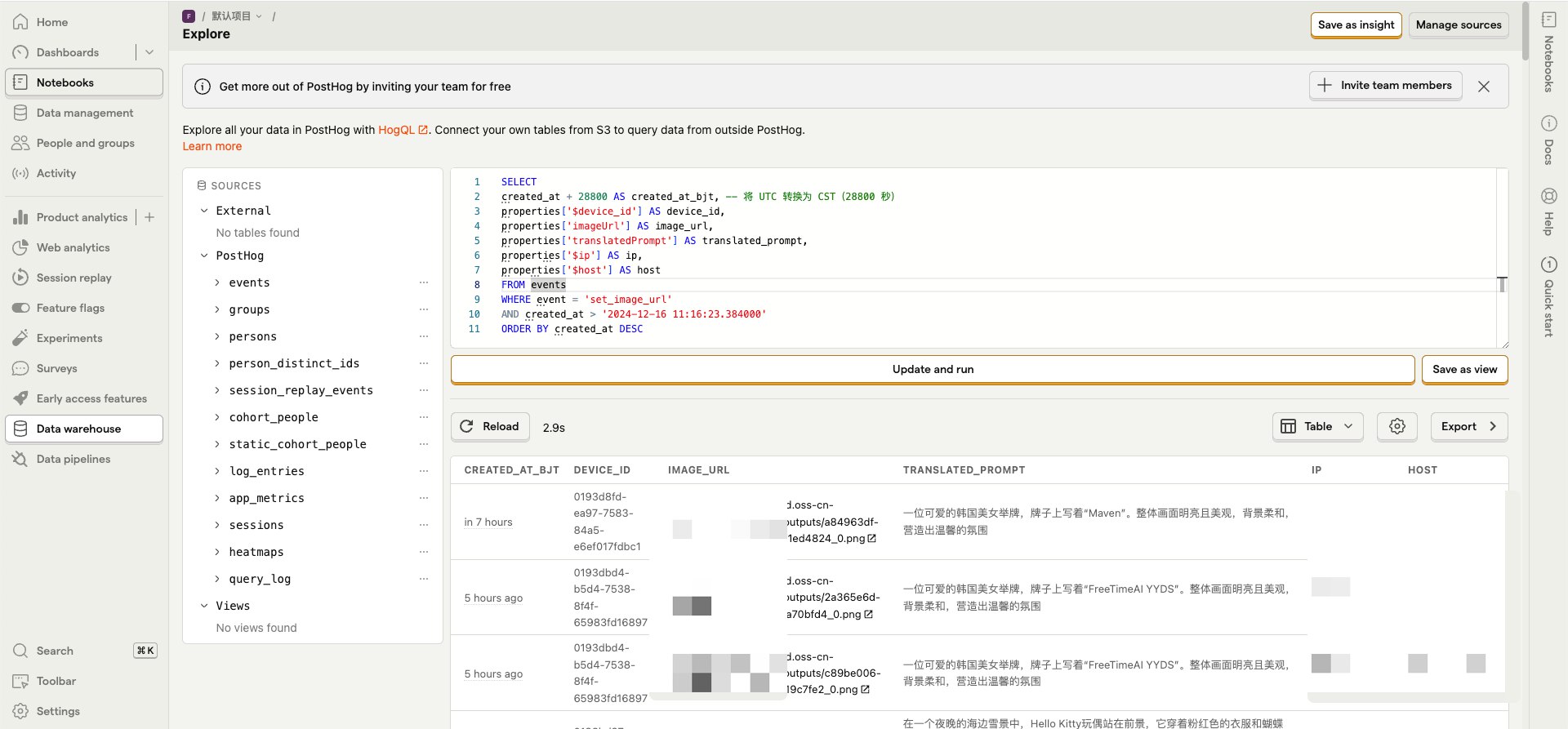
Task: Expand the Dashboards dropdown chevron
Action: pyautogui.click(x=149, y=52)
